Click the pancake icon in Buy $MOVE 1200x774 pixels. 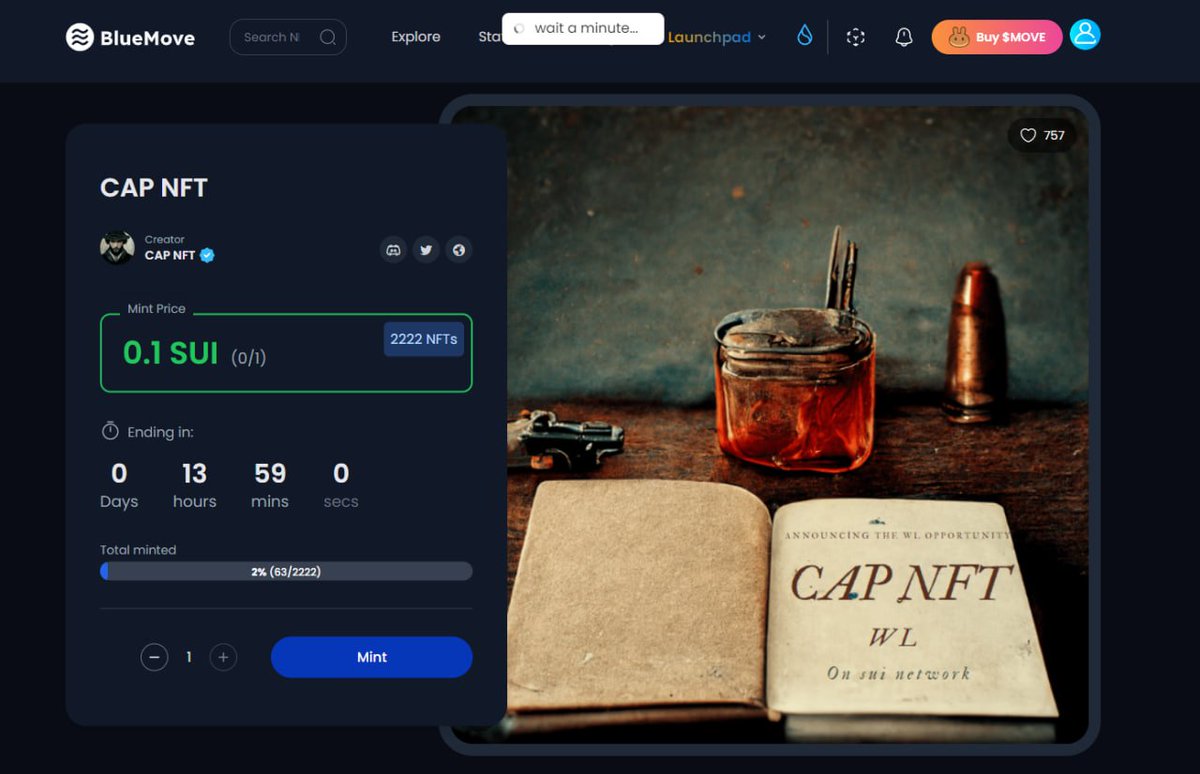pyautogui.click(x=959, y=37)
